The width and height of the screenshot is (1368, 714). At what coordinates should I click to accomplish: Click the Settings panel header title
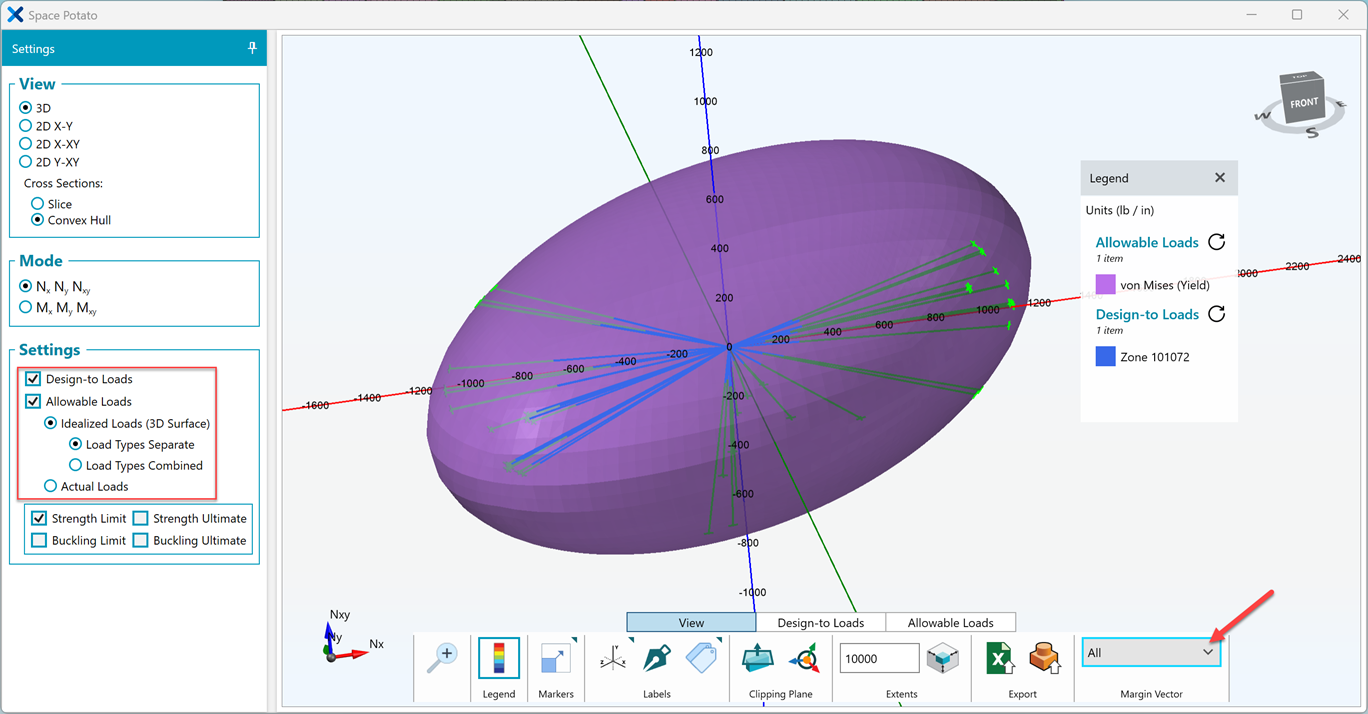pos(33,48)
